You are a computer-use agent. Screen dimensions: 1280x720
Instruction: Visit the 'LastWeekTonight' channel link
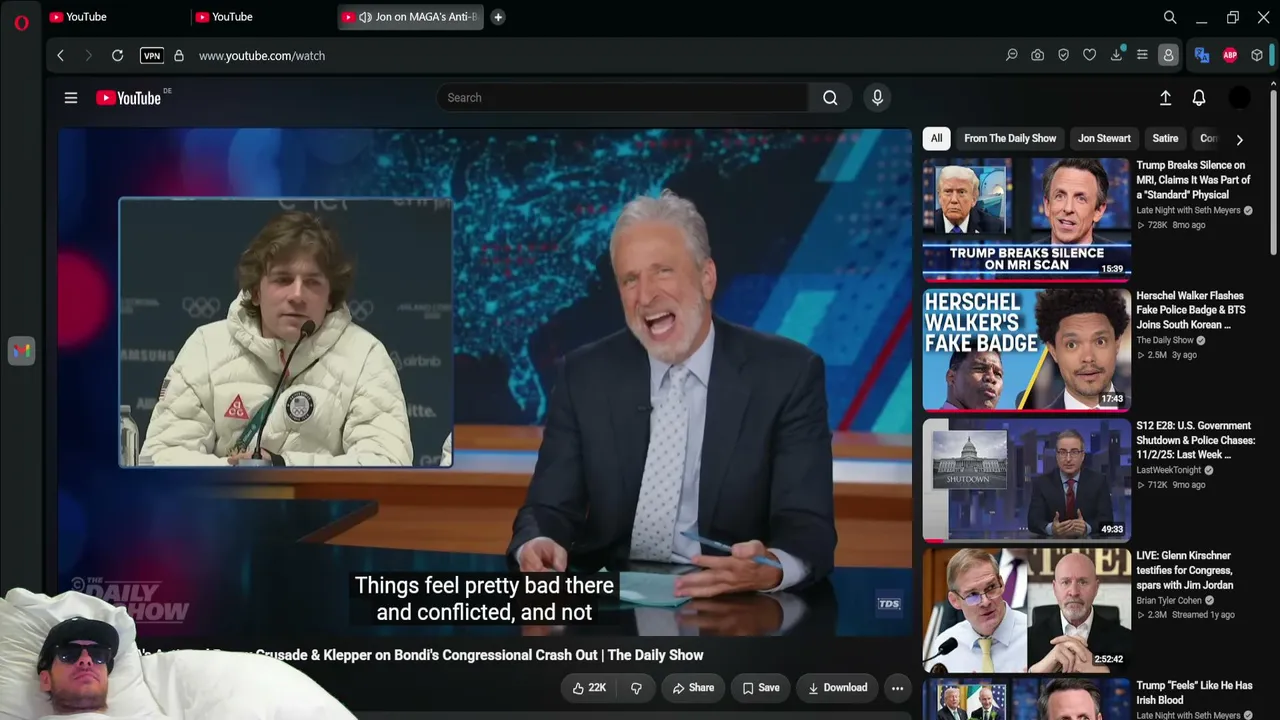click(x=1169, y=471)
